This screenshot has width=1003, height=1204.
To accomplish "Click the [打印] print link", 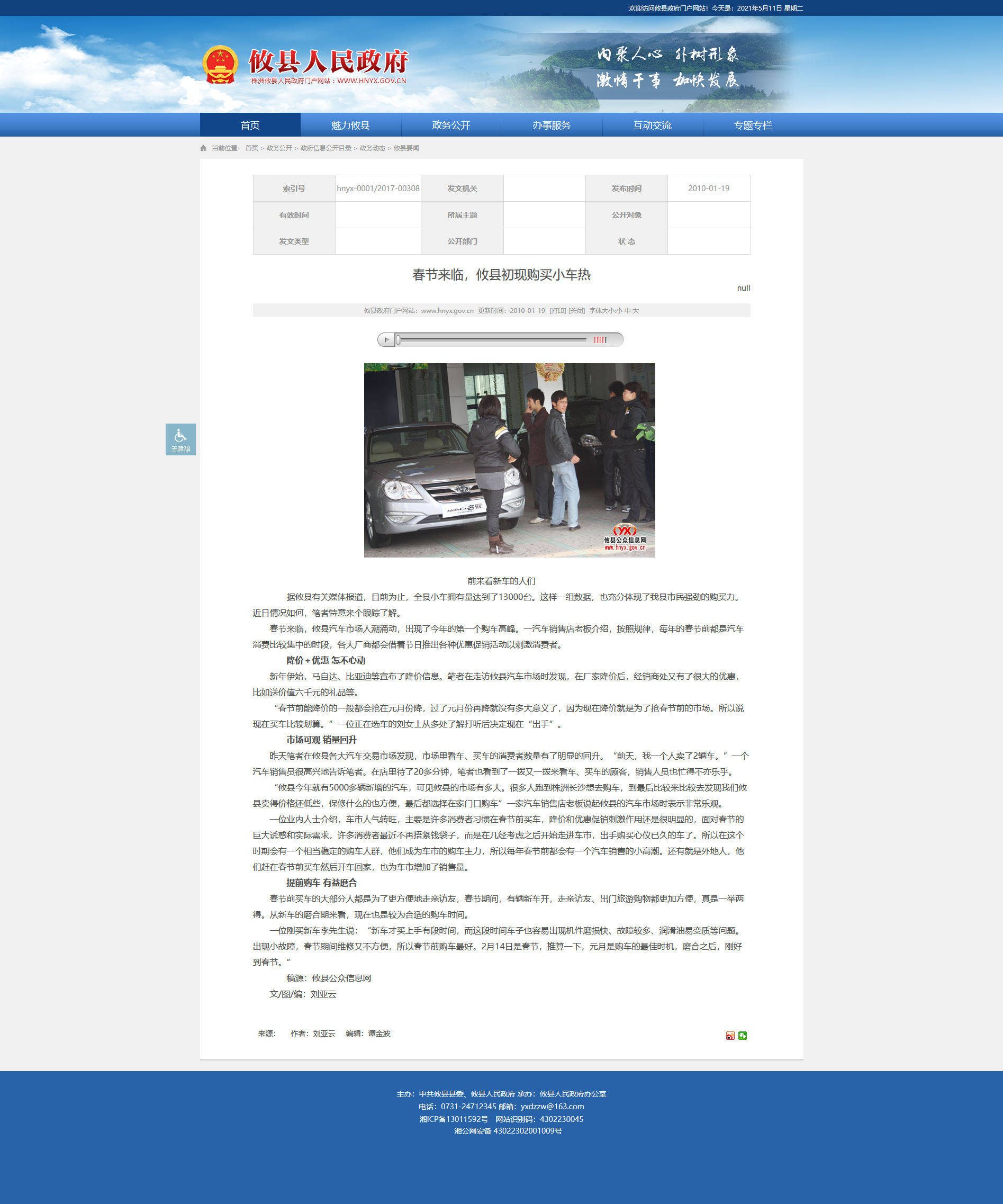I will coord(558,311).
